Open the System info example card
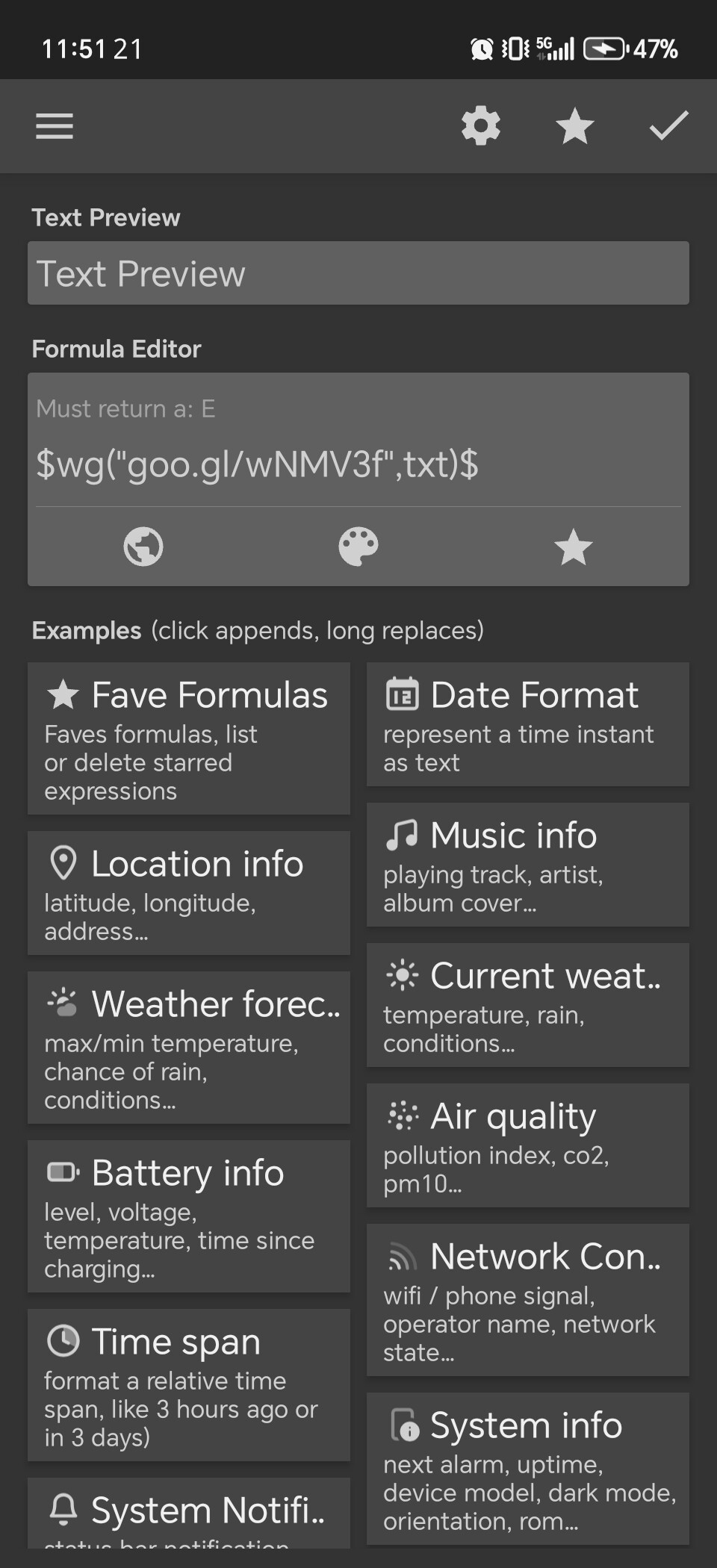717x1568 pixels. 527,1469
